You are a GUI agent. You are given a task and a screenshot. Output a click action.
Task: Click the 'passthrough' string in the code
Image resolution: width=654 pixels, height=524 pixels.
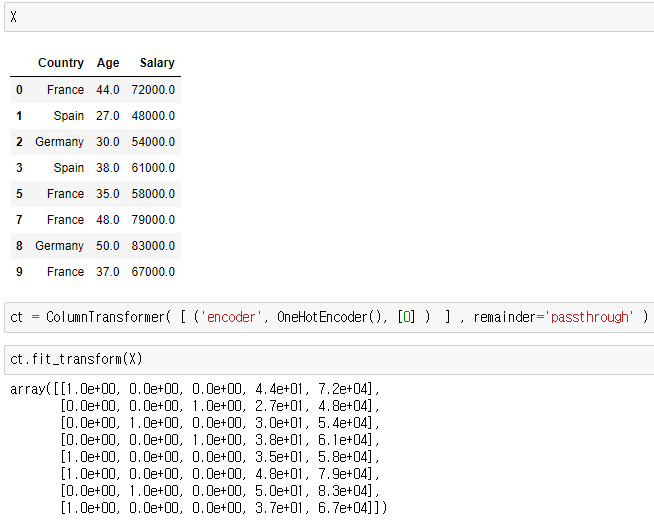tap(589, 317)
